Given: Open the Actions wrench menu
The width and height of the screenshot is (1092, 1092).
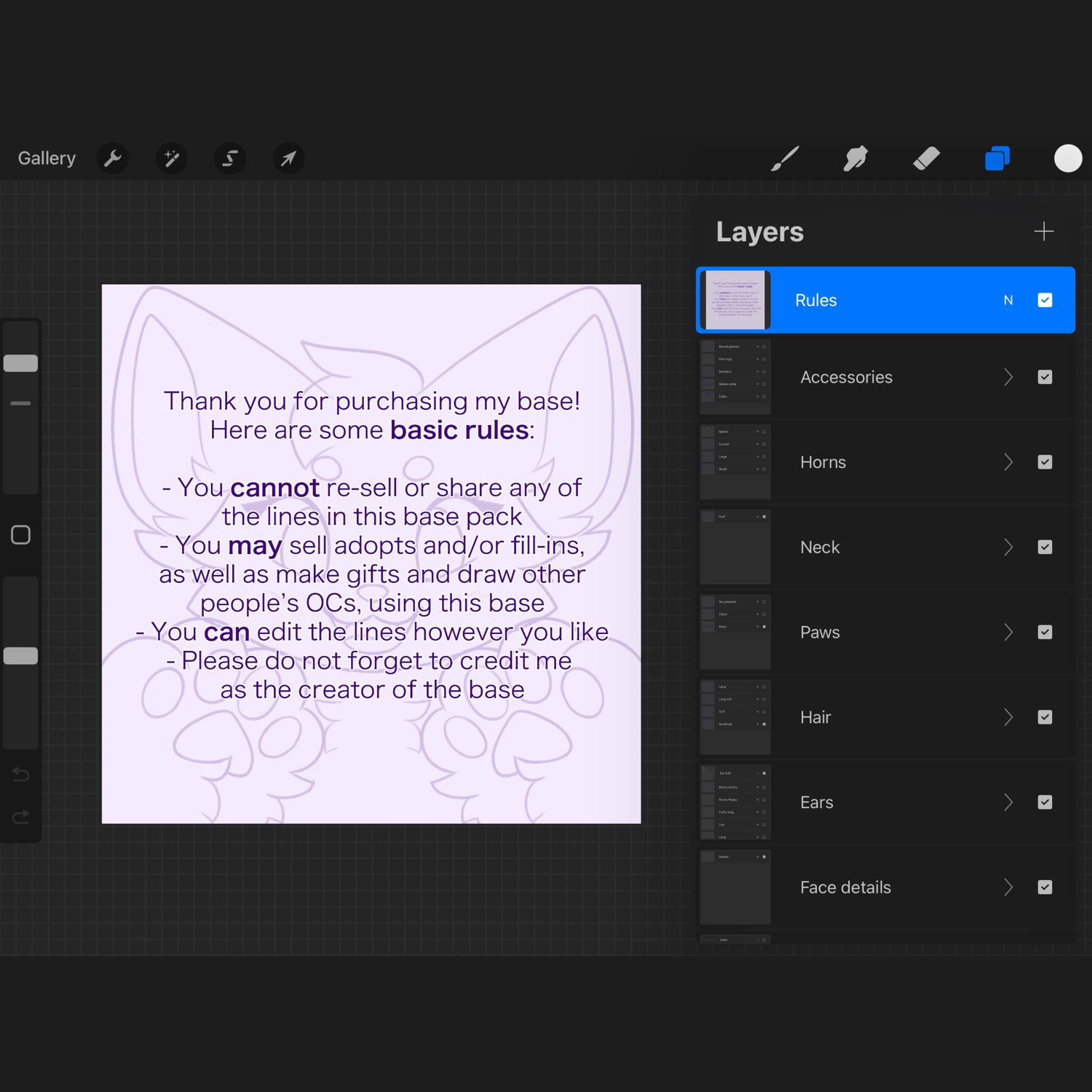Looking at the screenshot, I should (113, 158).
